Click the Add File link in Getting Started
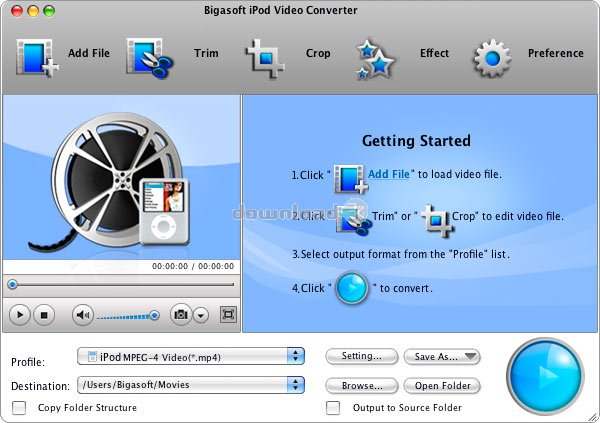Screen dimensions: 600x423 (x=389, y=174)
